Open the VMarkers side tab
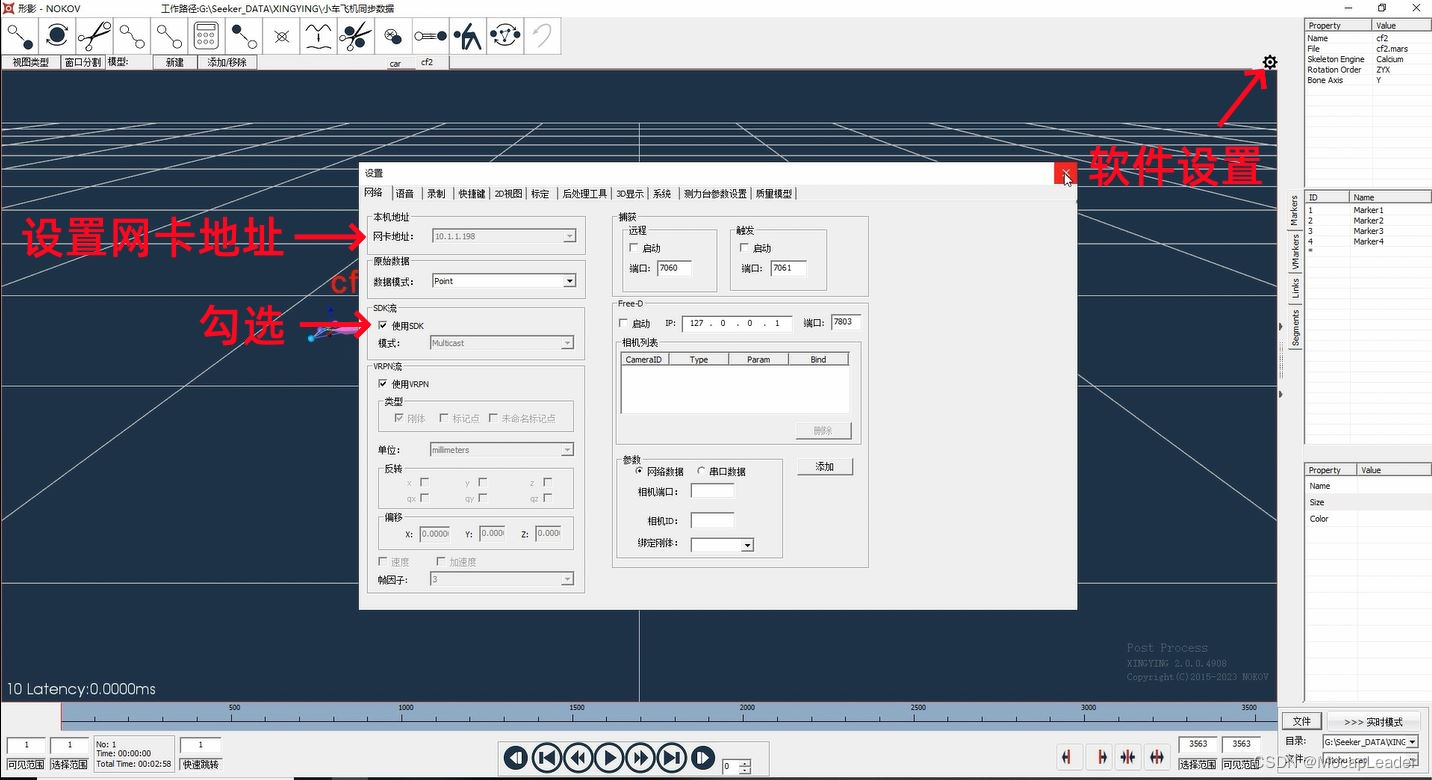 coord(1295,253)
